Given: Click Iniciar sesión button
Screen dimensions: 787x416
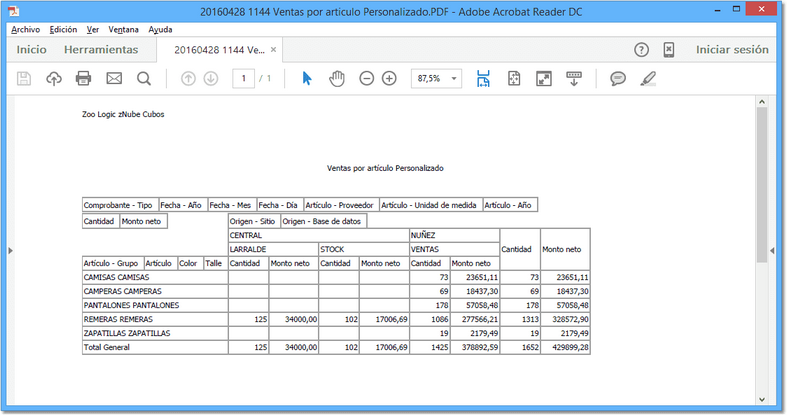Looking at the screenshot, I should coord(732,50).
